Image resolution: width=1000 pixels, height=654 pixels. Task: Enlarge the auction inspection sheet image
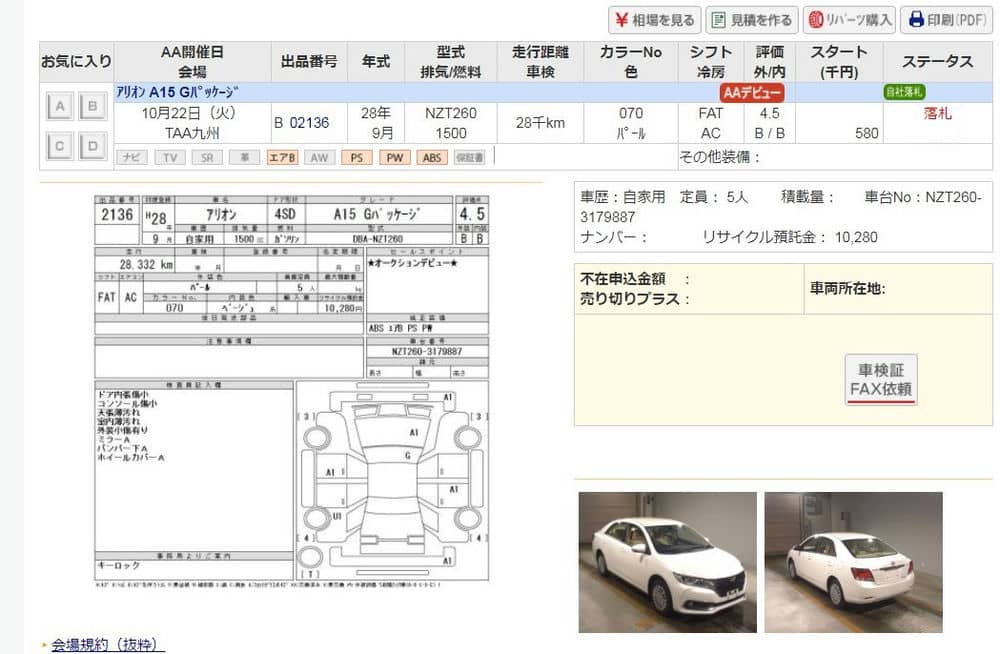click(x=292, y=385)
